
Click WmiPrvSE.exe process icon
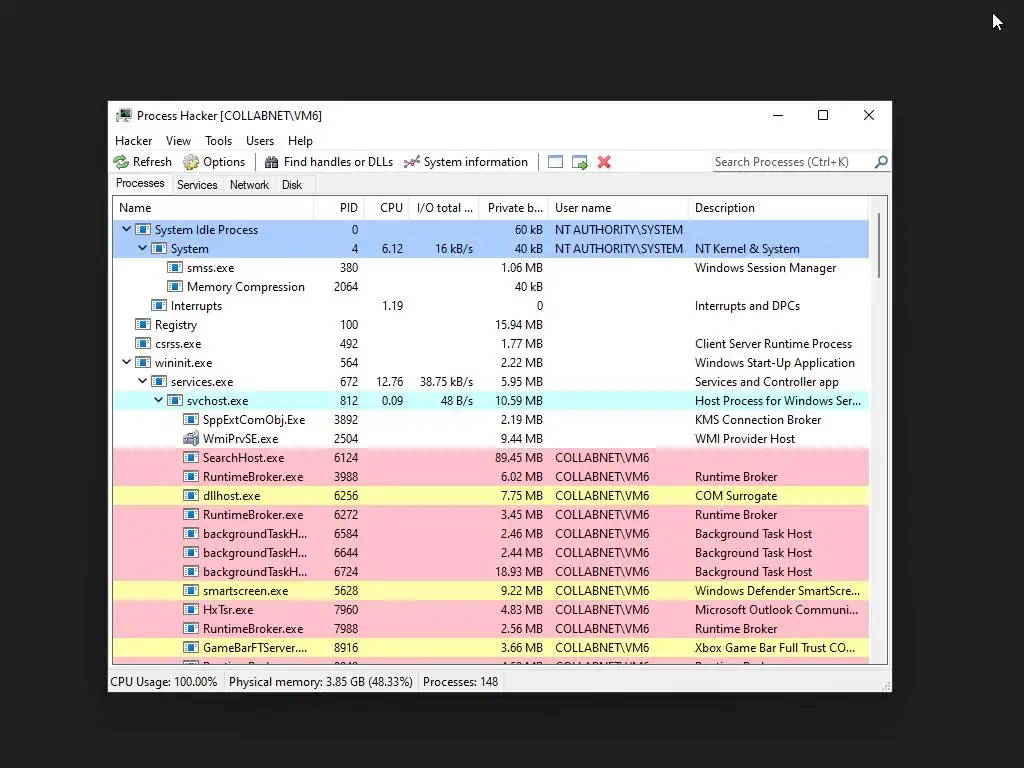click(x=191, y=439)
